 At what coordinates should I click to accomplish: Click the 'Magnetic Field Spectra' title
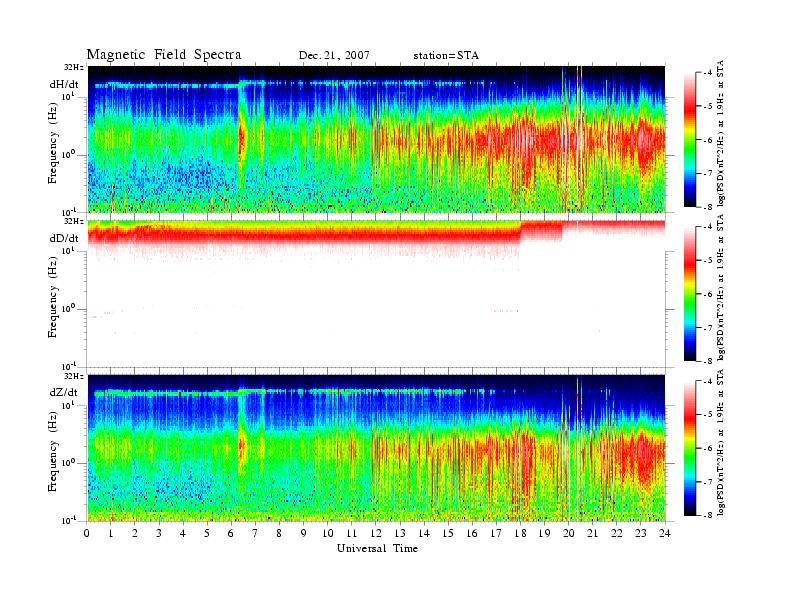pos(164,55)
